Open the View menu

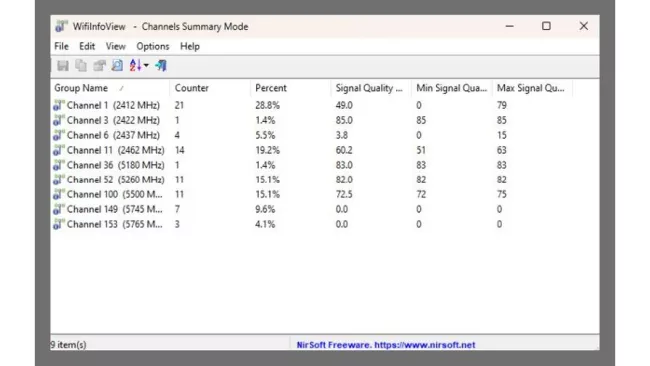click(x=115, y=46)
